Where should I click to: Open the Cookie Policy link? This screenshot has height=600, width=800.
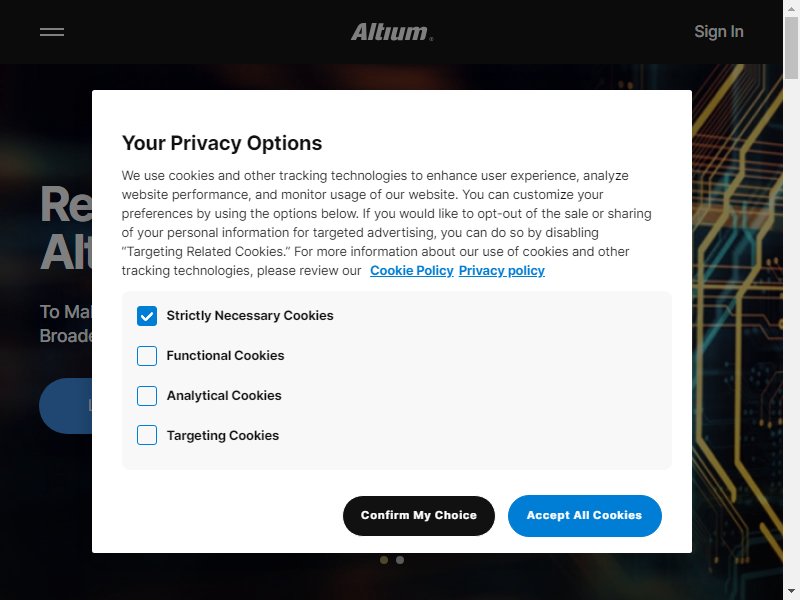click(412, 270)
